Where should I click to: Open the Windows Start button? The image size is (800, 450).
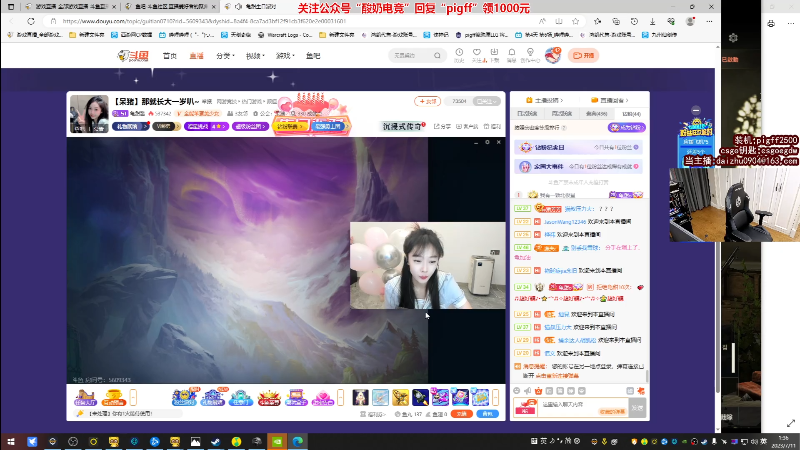point(11,441)
